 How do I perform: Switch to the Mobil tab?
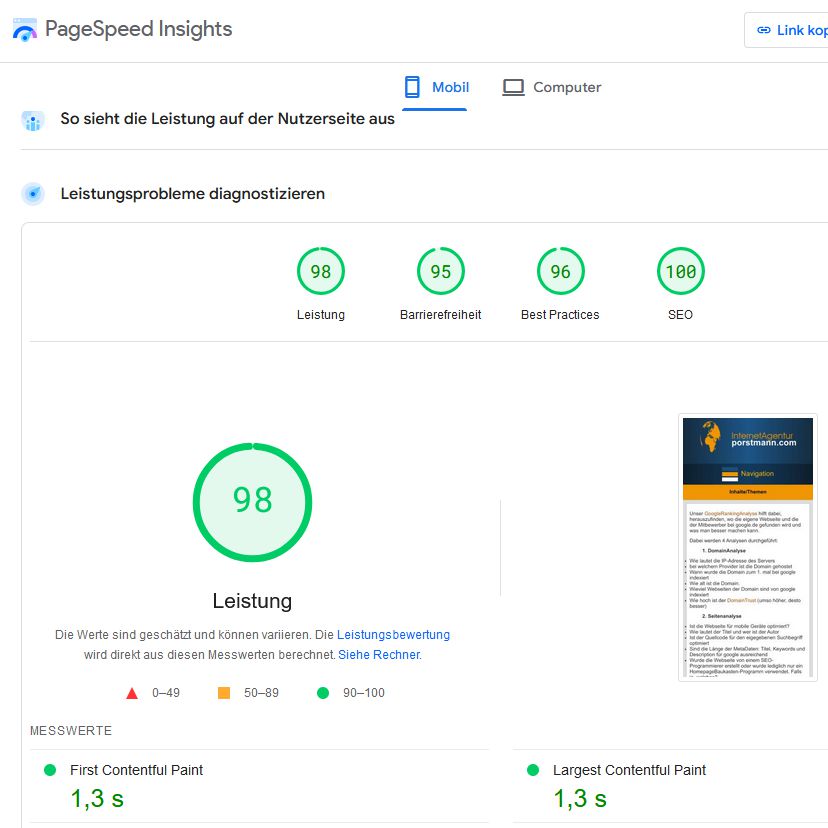435,87
